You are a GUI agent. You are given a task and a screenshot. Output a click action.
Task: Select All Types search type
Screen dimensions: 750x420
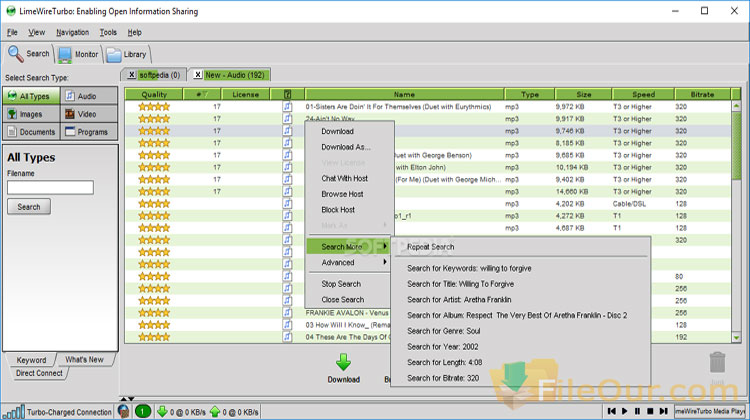click(32, 96)
